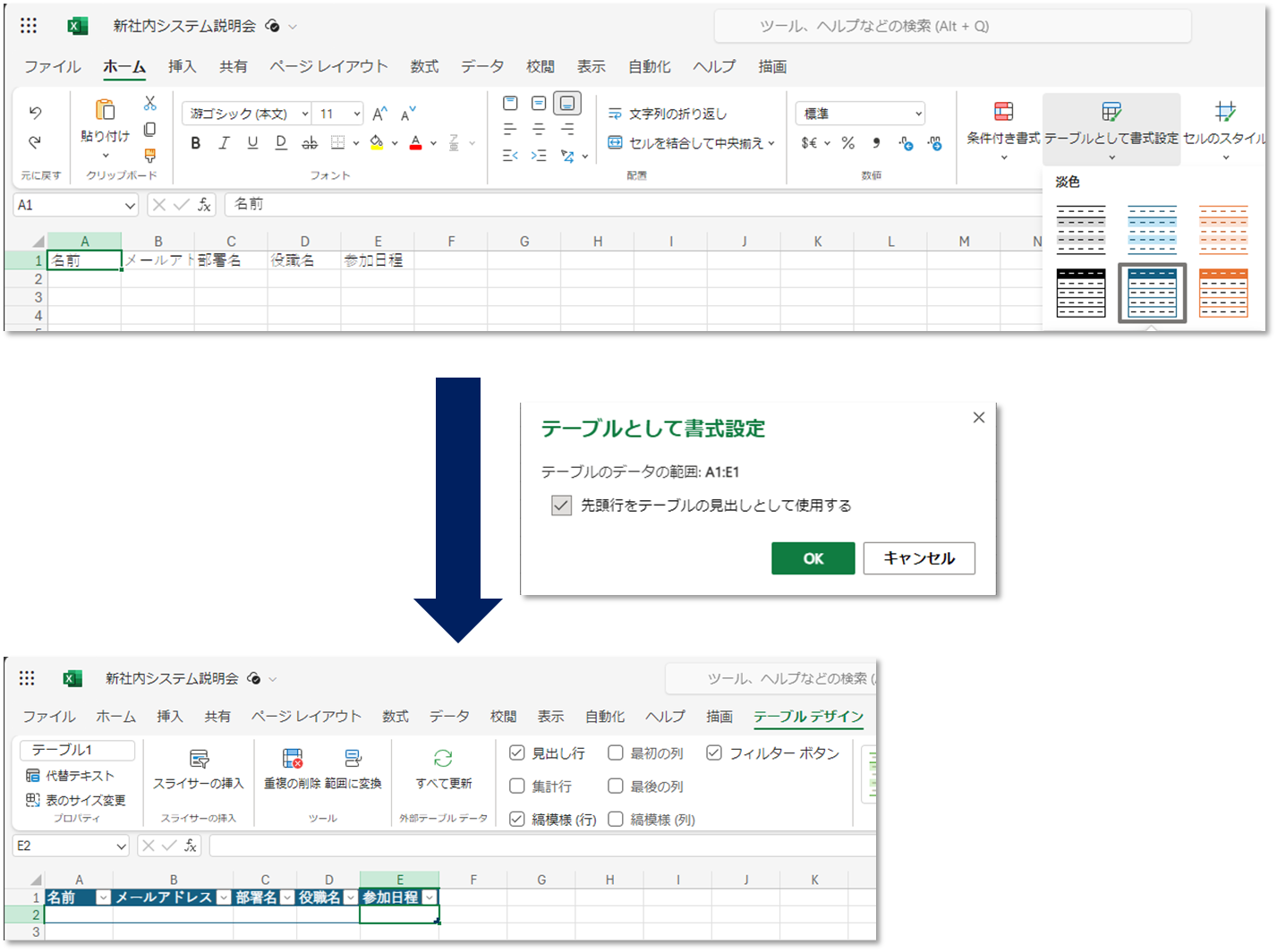Open the ホーム tab in lower ribbon
This screenshot has height=952, width=1277.
(x=116, y=717)
